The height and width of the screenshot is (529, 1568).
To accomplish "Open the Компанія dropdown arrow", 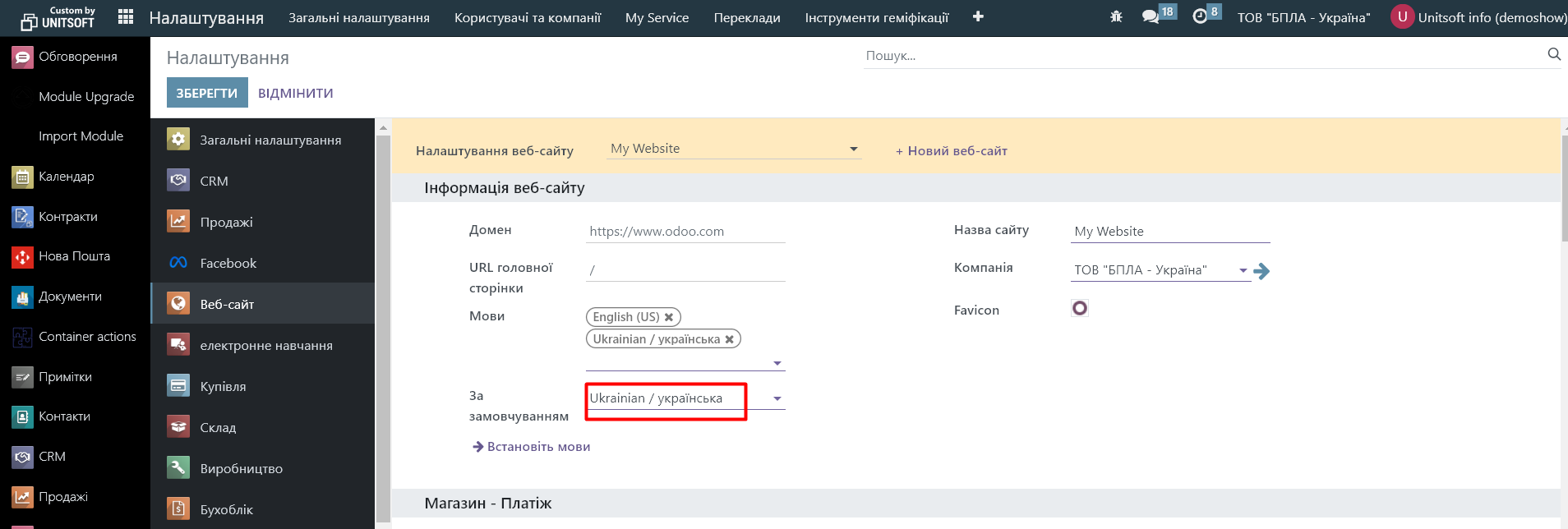I will coord(1243,270).
